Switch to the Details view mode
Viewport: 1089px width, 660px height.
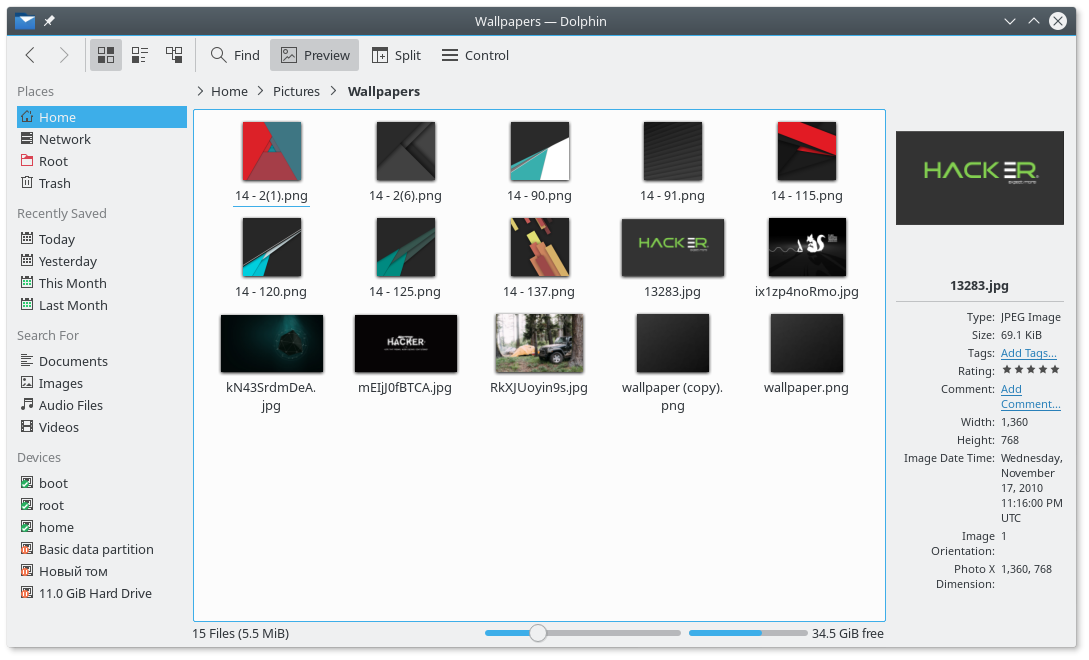click(173, 55)
